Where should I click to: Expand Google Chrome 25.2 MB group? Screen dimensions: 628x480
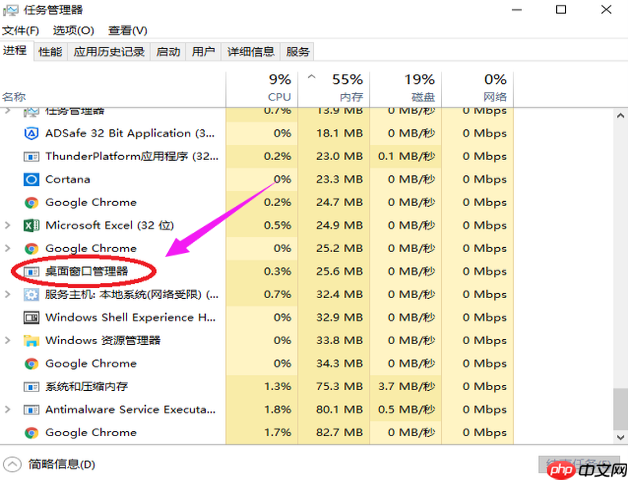pyautogui.click(x=7, y=248)
